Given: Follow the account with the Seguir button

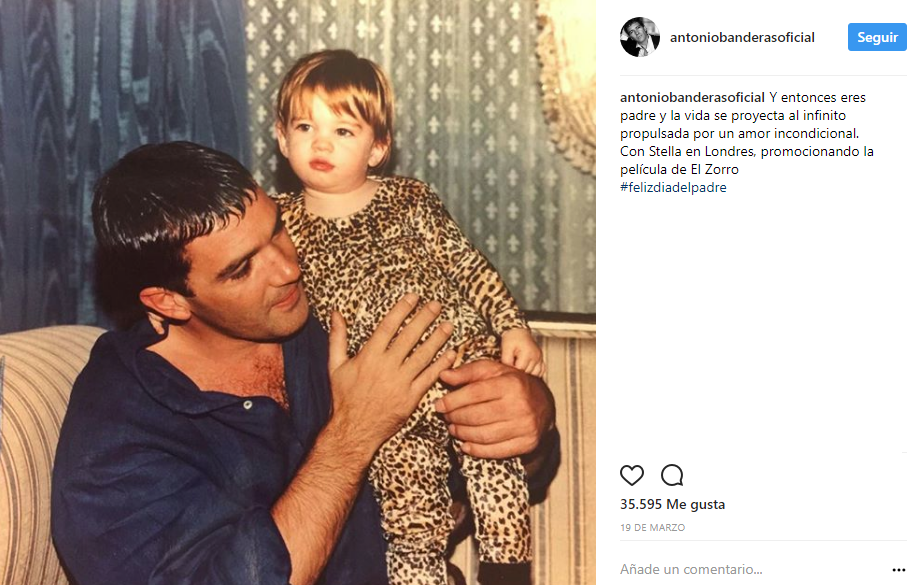Looking at the screenshot, I should tap(877, 37).
